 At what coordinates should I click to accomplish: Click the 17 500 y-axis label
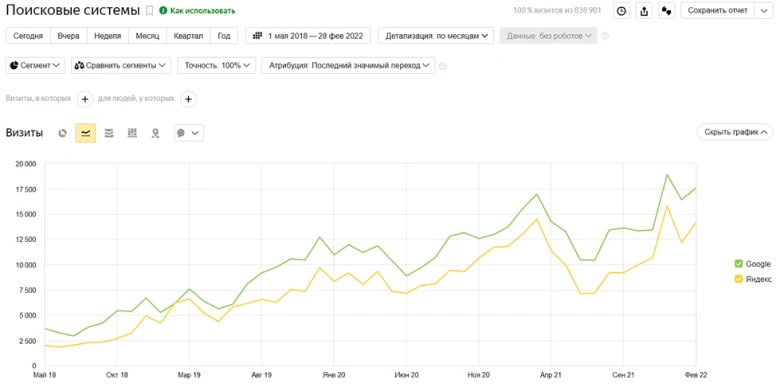(25, 190)
